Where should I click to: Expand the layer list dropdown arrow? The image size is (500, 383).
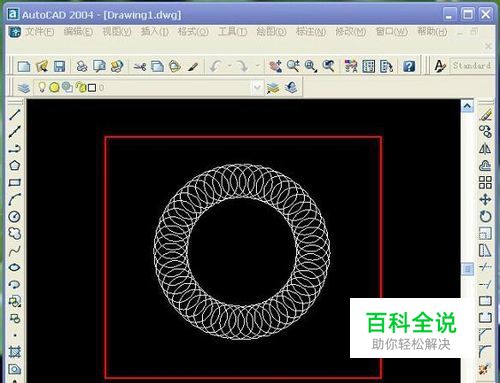[x=257, y=88]
